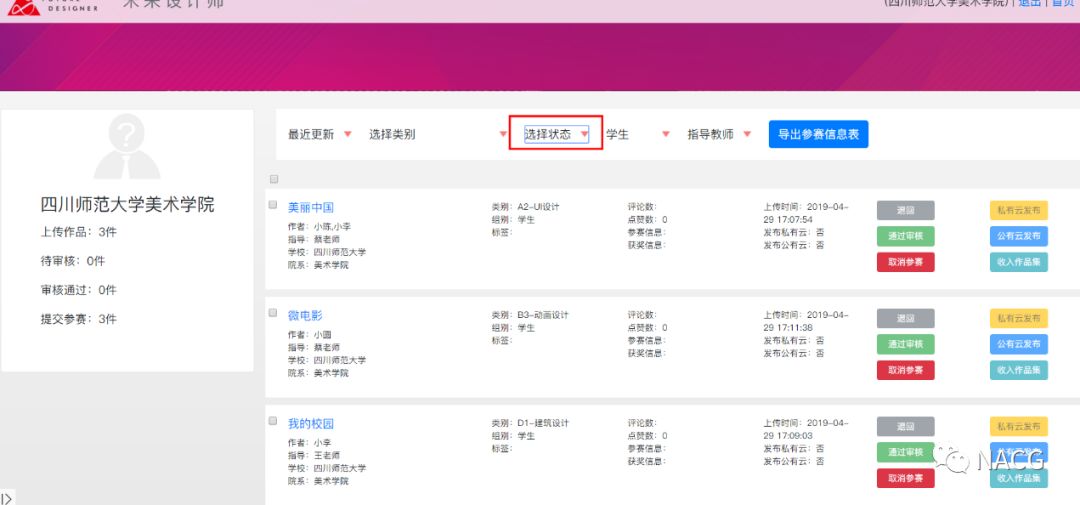Click the sidebar expand arrow at bottom-left

point(7,497)
